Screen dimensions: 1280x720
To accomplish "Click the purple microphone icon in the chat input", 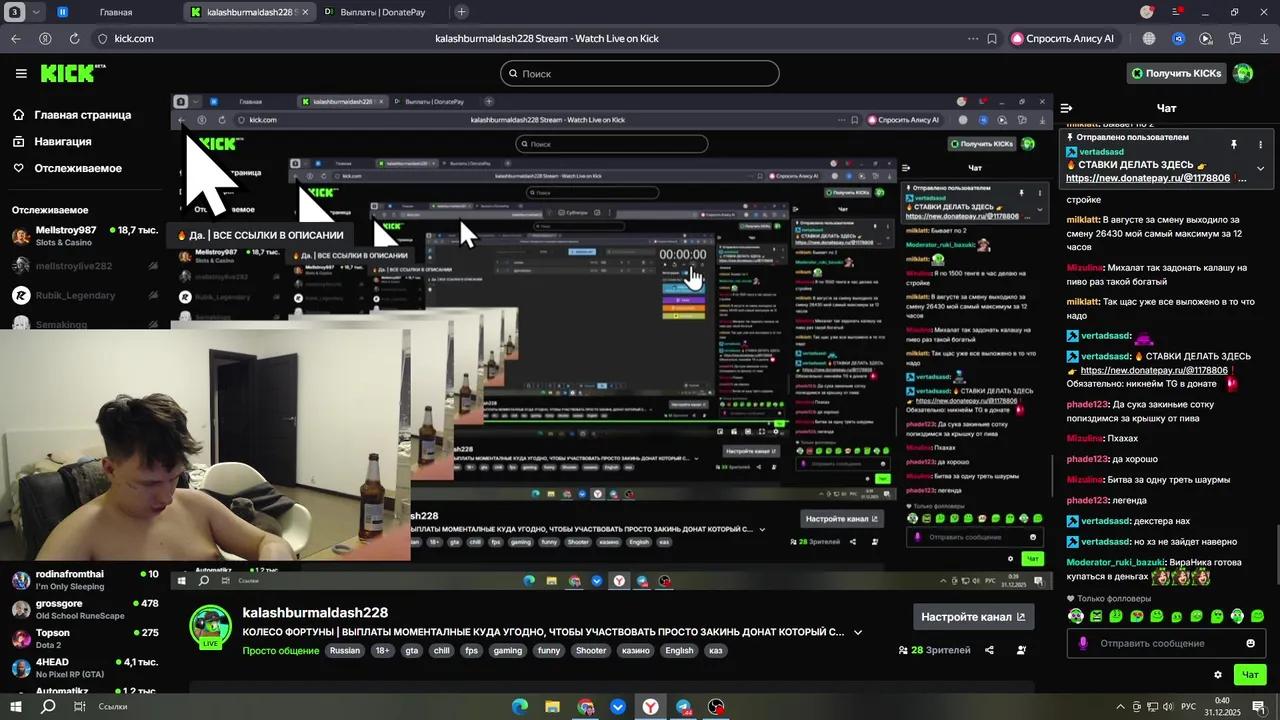I will [1083, 643].
